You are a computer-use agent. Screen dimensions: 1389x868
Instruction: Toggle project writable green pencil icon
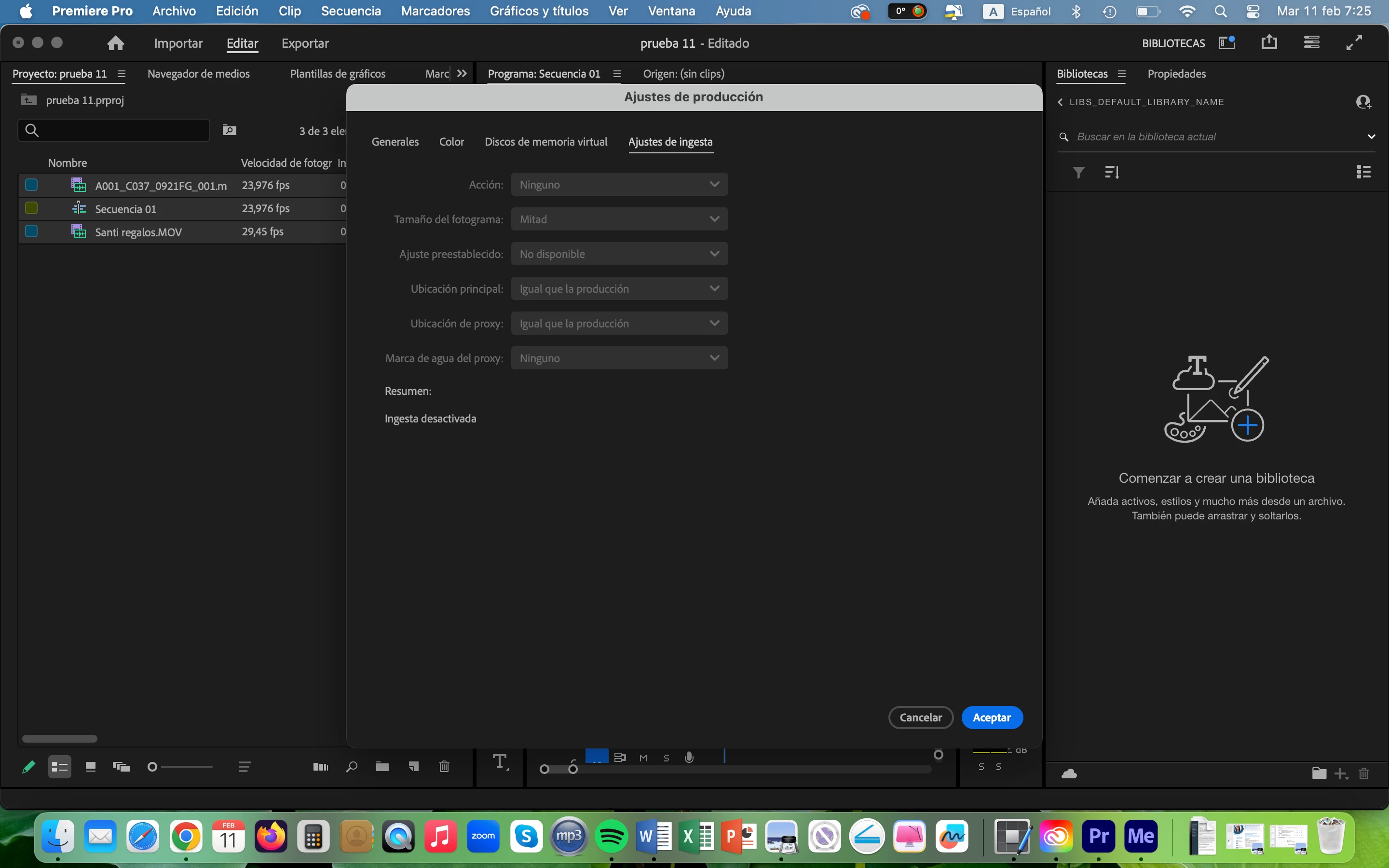point(28,766)
